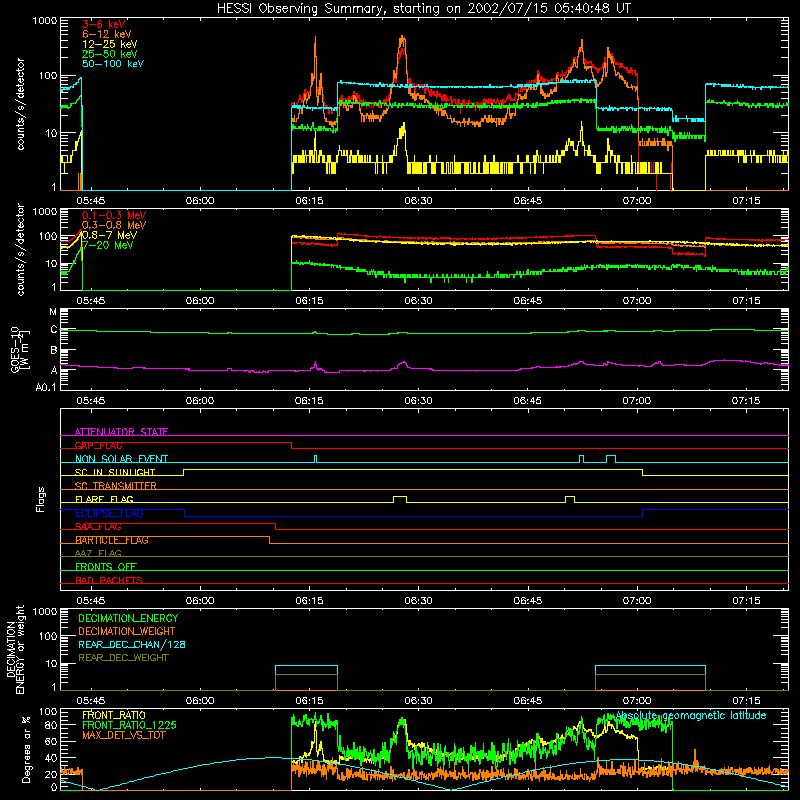Click the orange MAX_DET_VS_TOT legend label
Viewport: 800px width, 800px height.
click(x=123, y=735)
